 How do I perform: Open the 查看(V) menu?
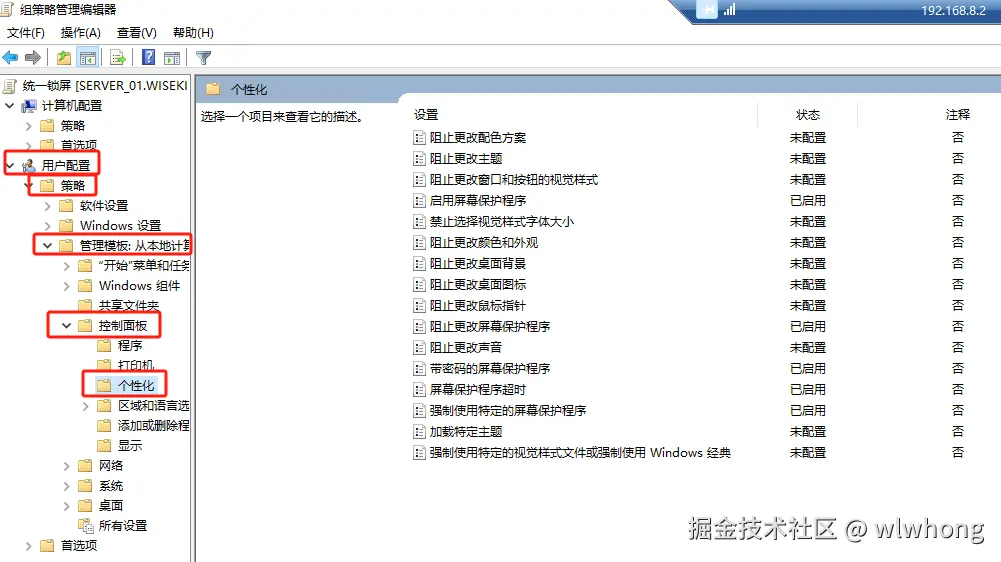[x=137, y=33]
